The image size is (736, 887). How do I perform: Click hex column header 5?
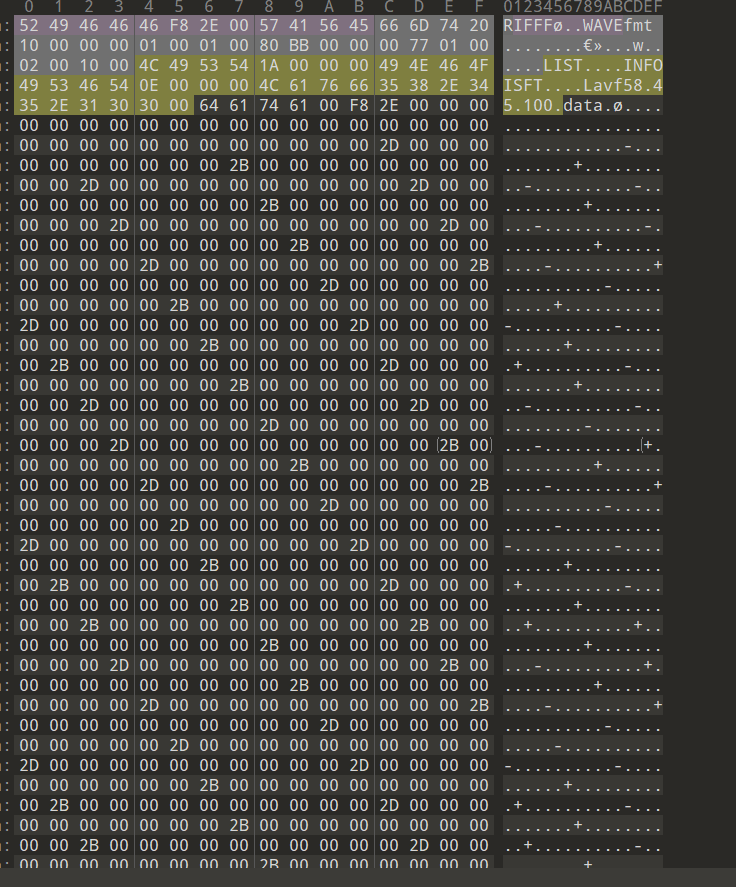178,7
